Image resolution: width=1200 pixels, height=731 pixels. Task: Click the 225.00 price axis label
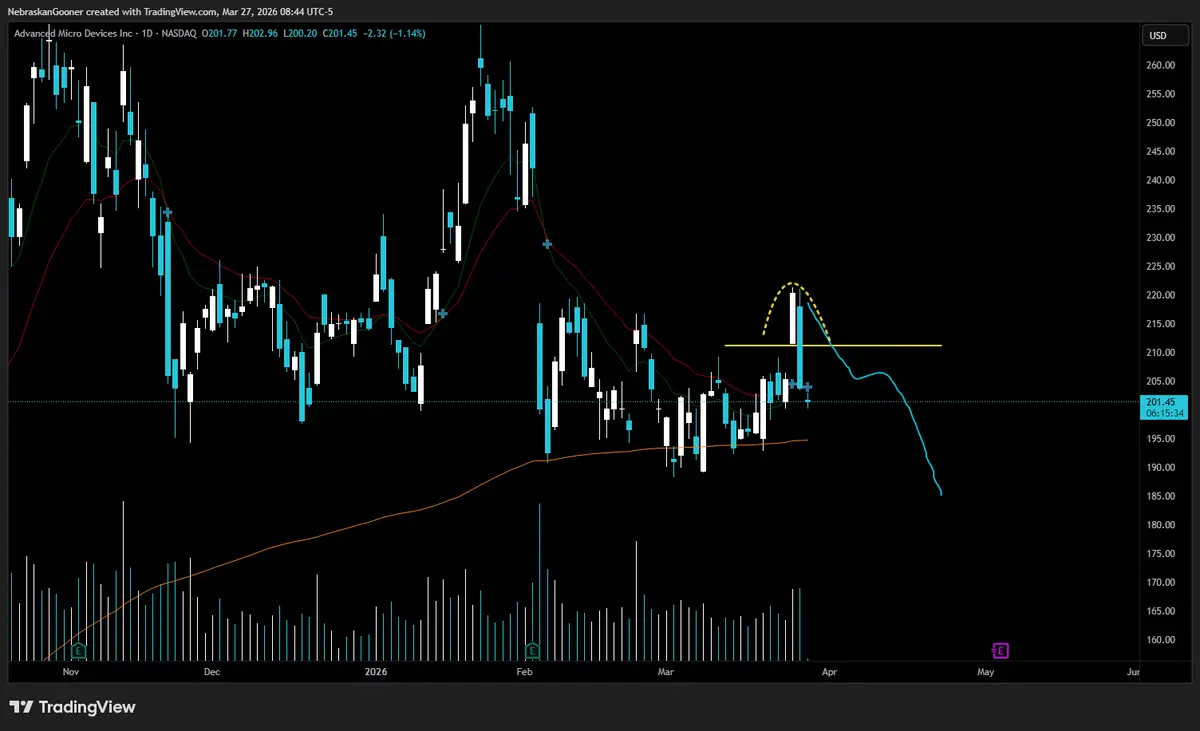[1163, 266]
